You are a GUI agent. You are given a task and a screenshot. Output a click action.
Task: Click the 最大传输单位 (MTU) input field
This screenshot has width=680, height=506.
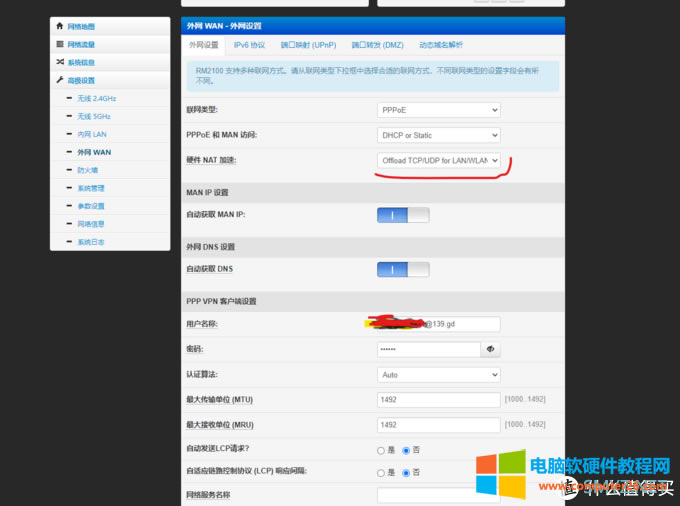pos(438,400)
